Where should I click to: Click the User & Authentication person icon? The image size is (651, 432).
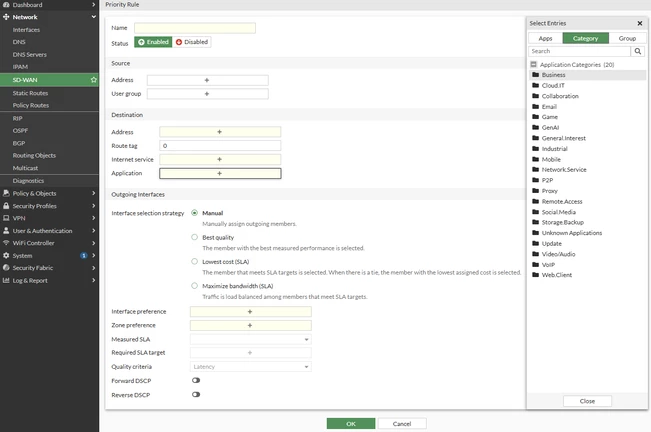point(6,230)
